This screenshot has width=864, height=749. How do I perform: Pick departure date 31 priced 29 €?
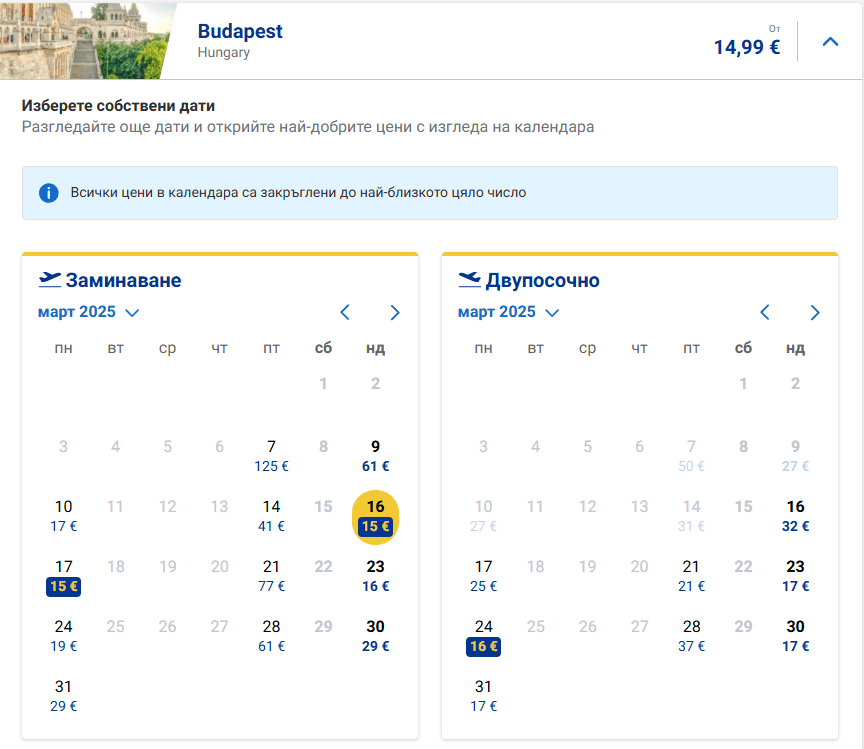pyautogui.click(x=64, y=696)
